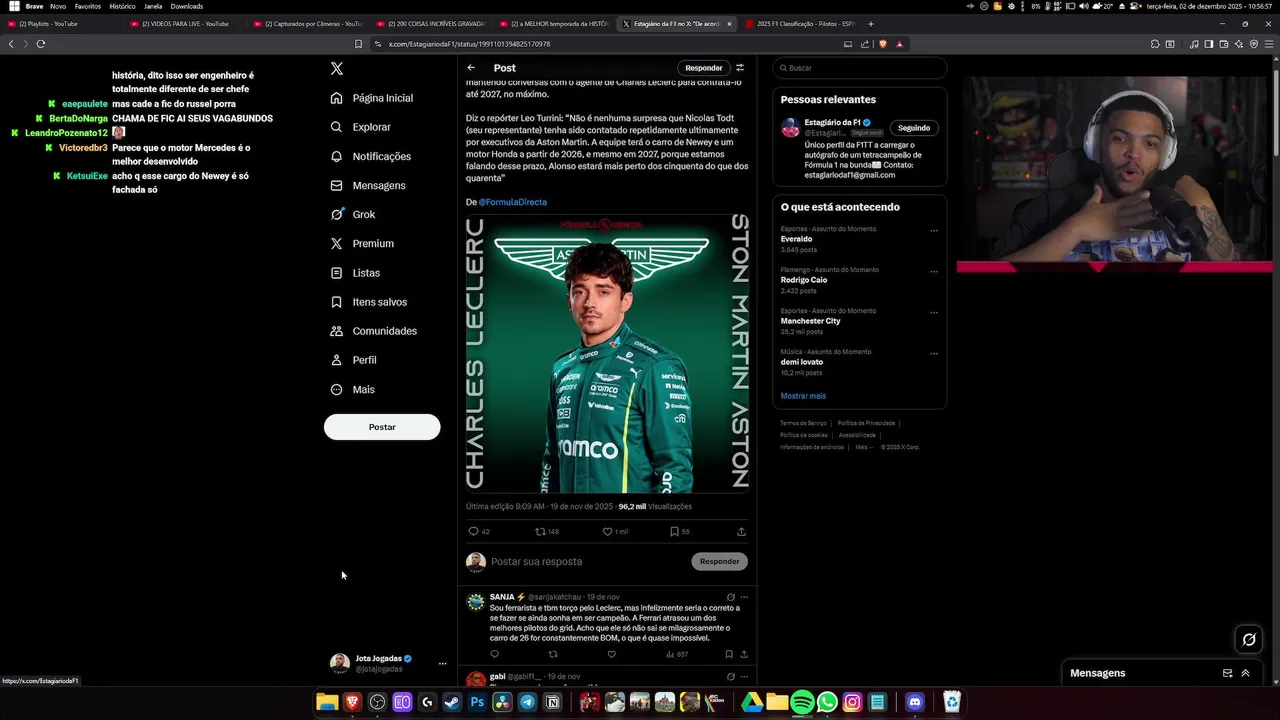Open WhatsApp from the dock
Image resolution: width=1280 pixels, height=720 pixels.
827,702
